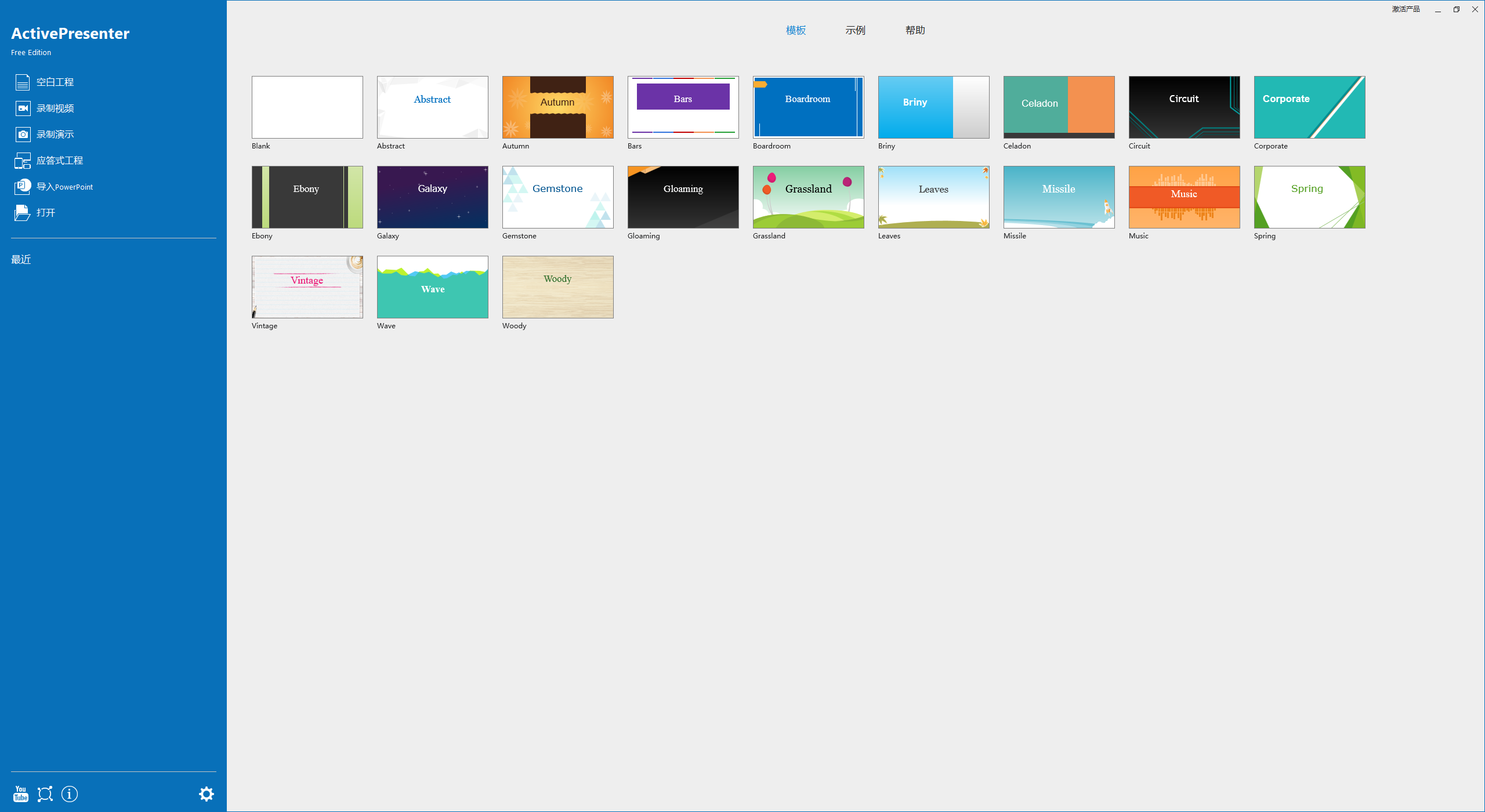
Task: Switch to the 帮助 tab
Action: (915, 30)
